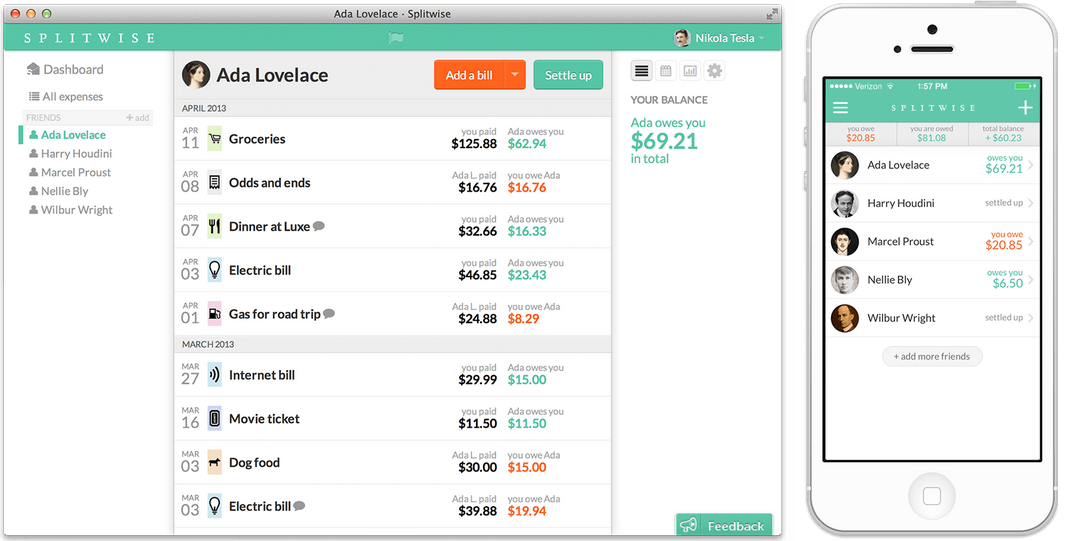Open the chart view icon

click(690, 71)
